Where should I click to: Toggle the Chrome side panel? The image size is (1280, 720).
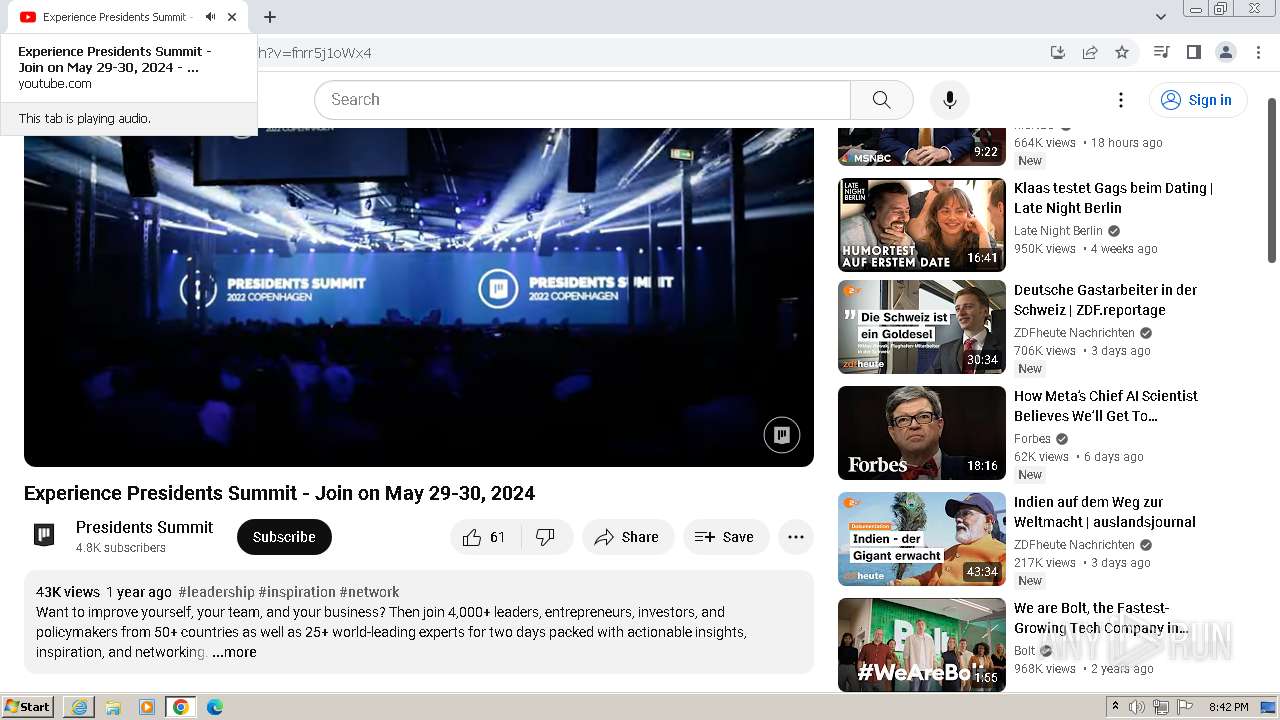click(1193, 53)
